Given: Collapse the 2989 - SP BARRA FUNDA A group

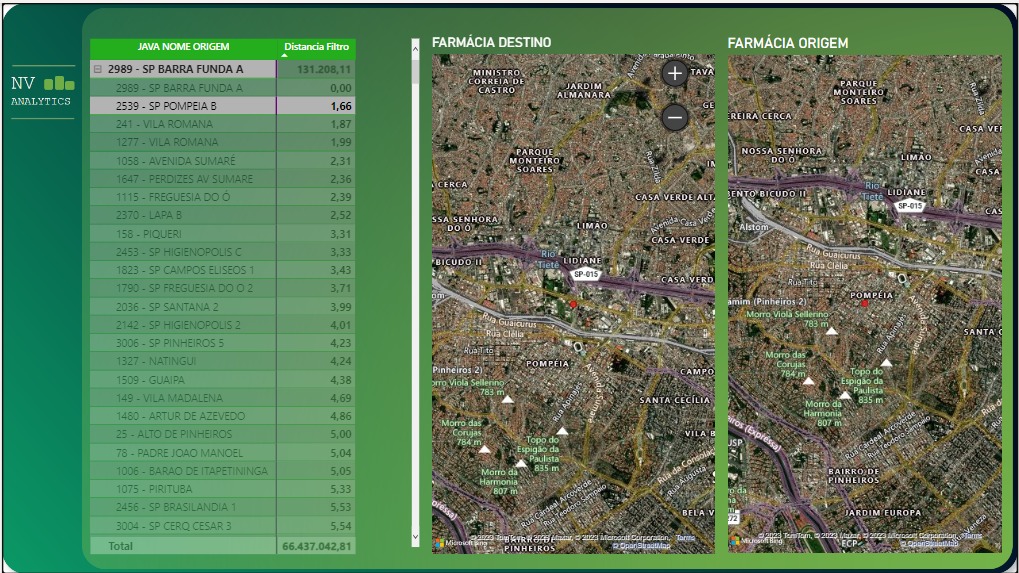Looking at the screenshot, I should tap(97, 69).
